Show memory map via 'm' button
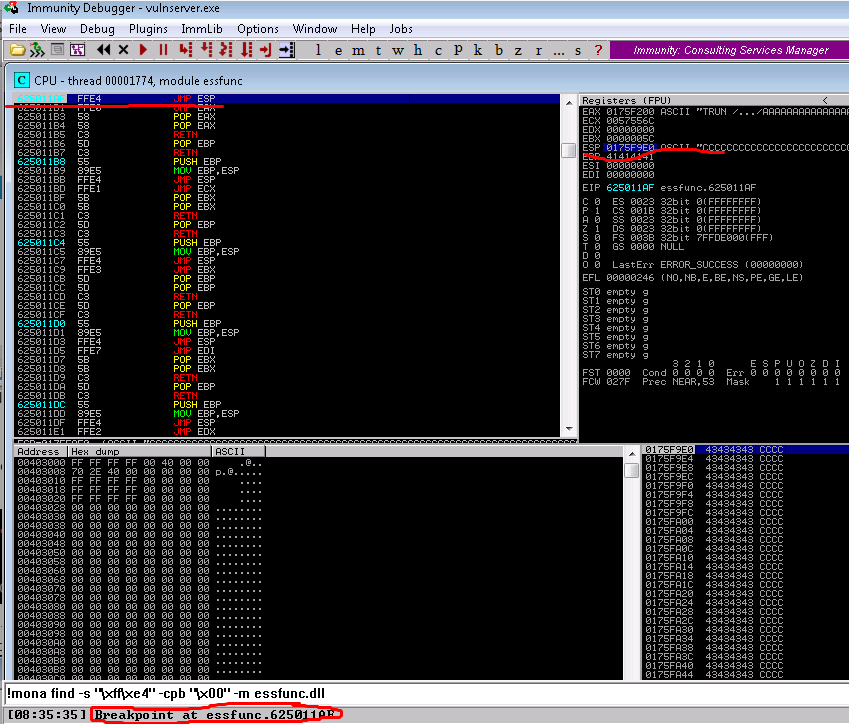Image resolution: width=849 pixels, height=724 pixels. pos(358,50)
